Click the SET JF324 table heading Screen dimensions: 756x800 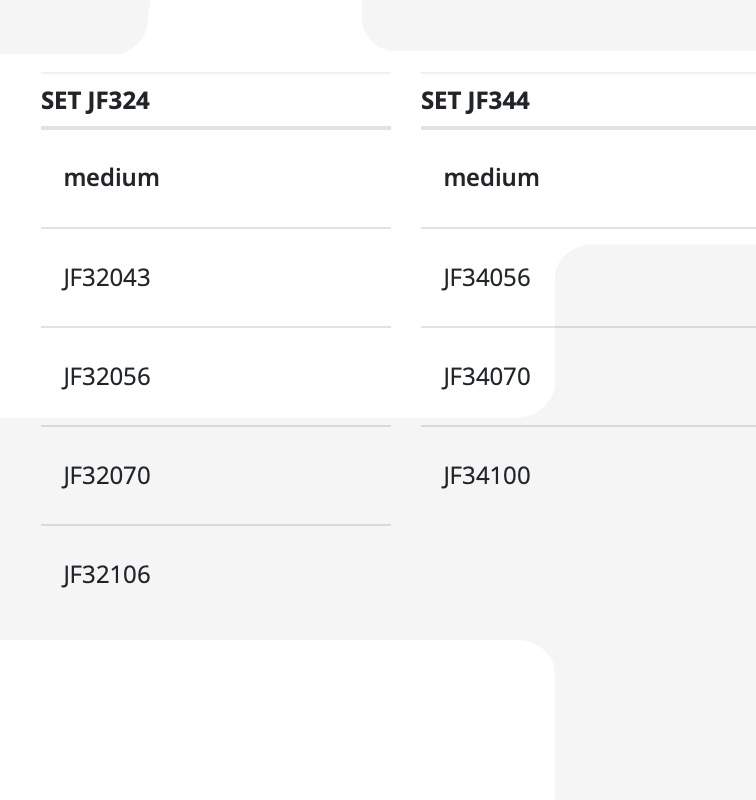95,101
